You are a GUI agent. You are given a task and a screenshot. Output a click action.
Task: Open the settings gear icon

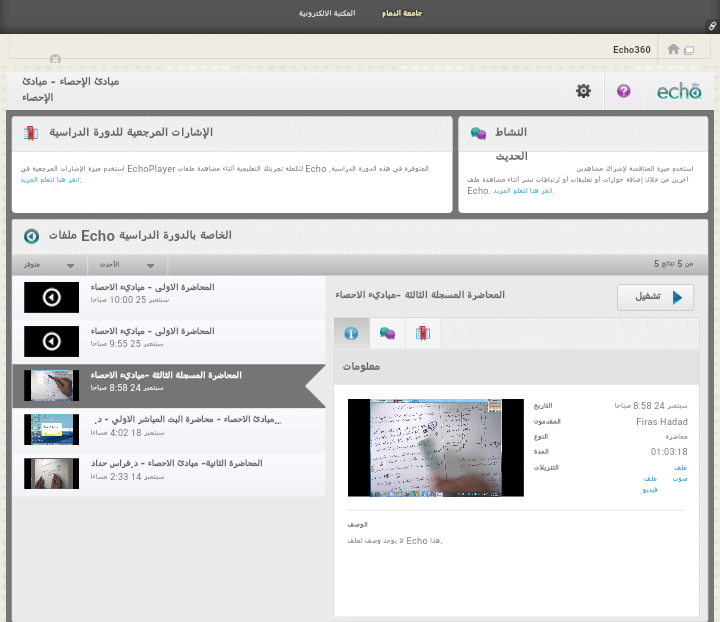click(x=583, y=91)
